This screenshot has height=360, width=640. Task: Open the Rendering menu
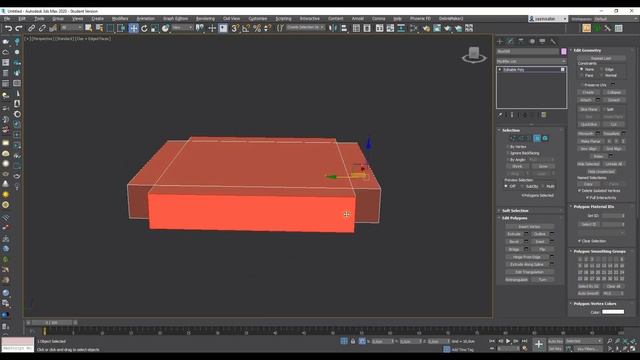pos(205,19)
